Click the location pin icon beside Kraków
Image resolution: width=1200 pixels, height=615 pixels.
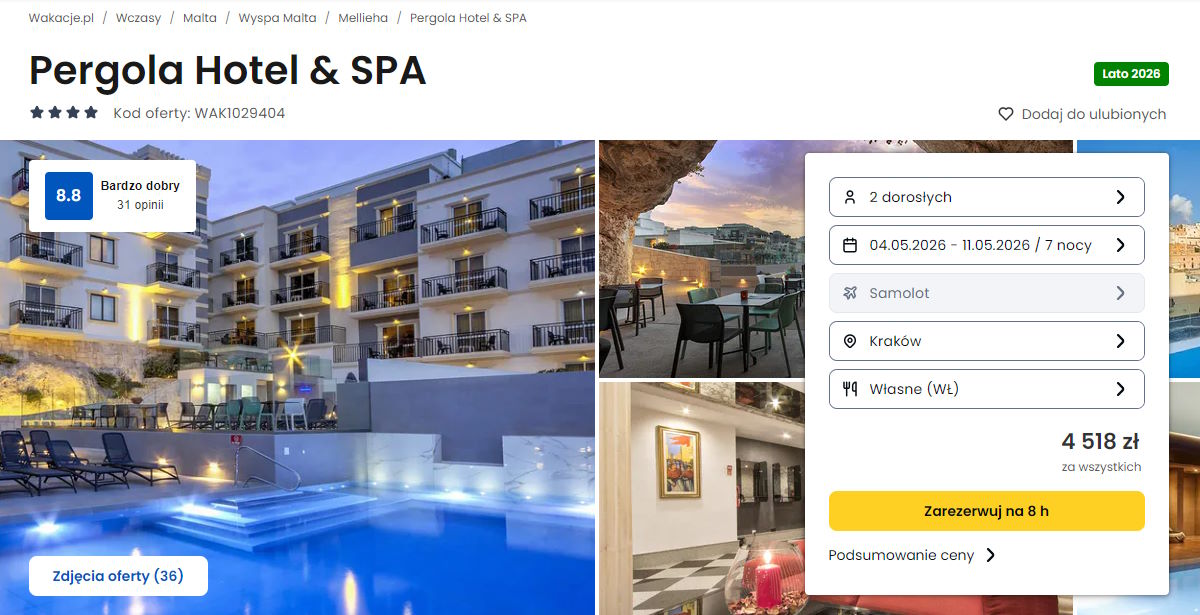click(850, 341)
